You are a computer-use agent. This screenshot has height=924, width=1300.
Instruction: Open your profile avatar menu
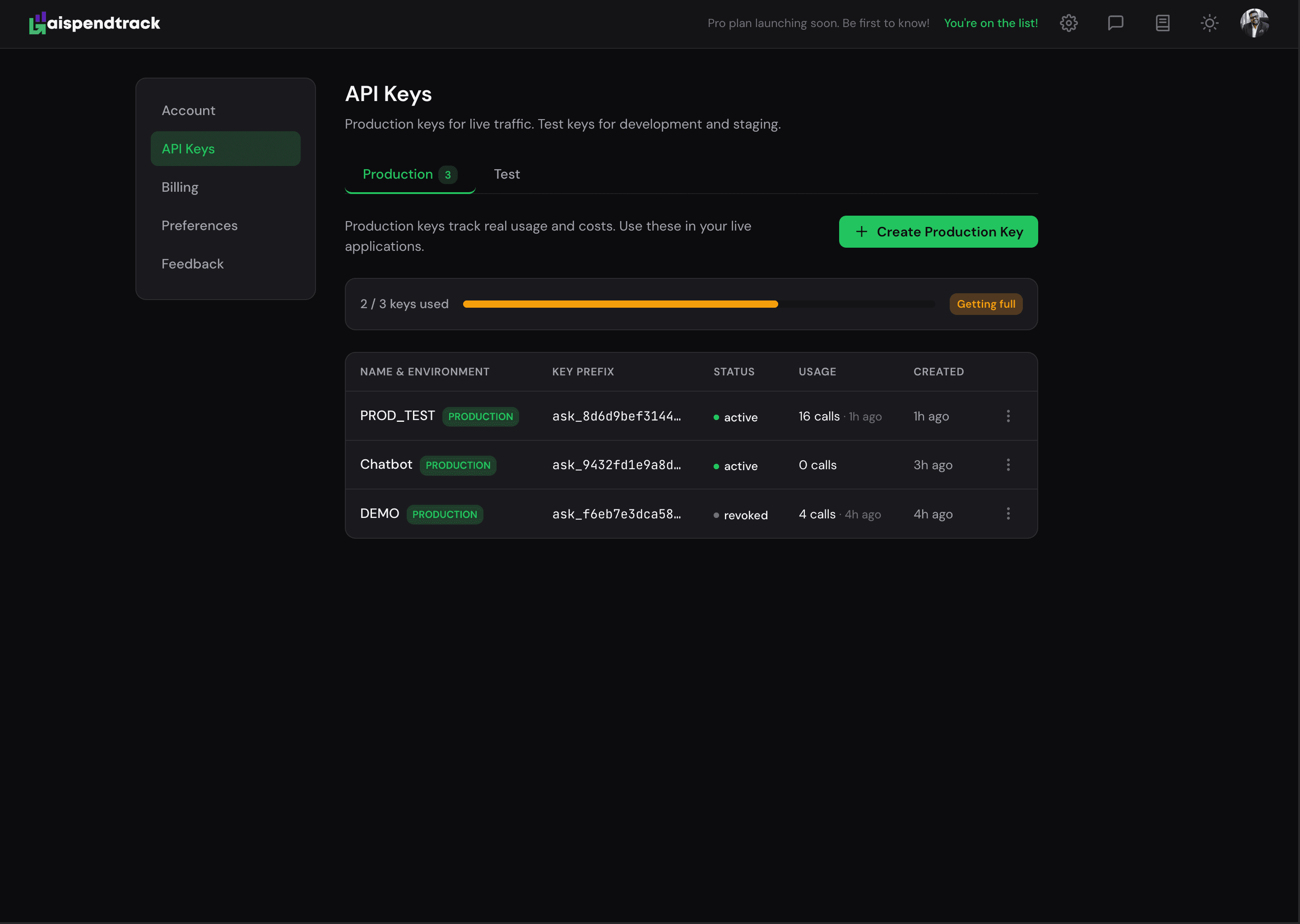pyautogui.click(x=1254, y=23)
